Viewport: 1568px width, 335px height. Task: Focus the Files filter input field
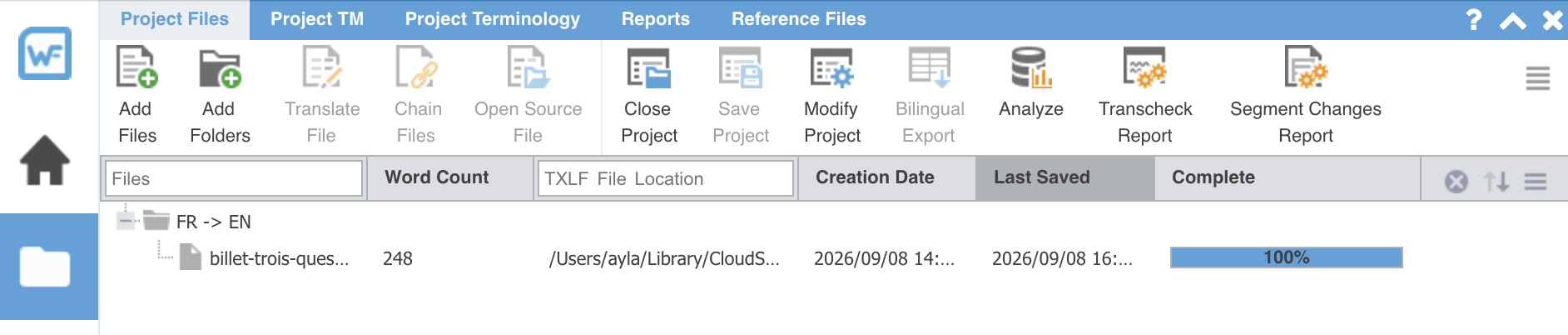tap(234, 178)
